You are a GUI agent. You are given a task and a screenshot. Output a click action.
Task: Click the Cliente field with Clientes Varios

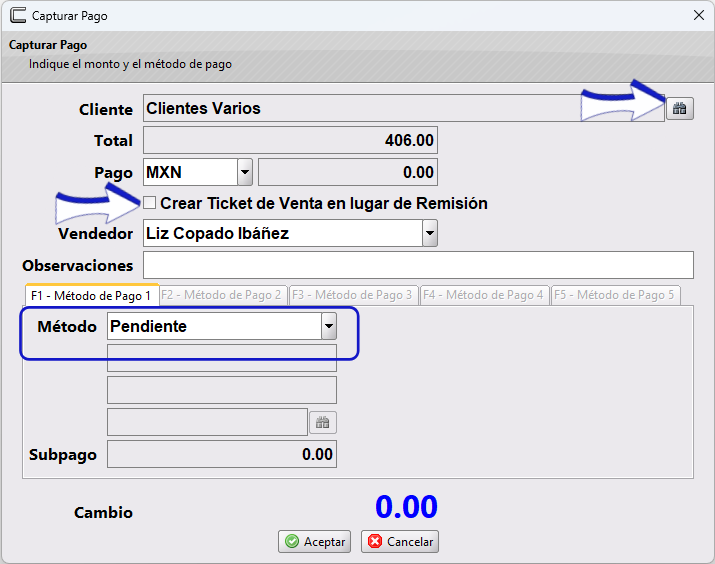tap(404, 108)
